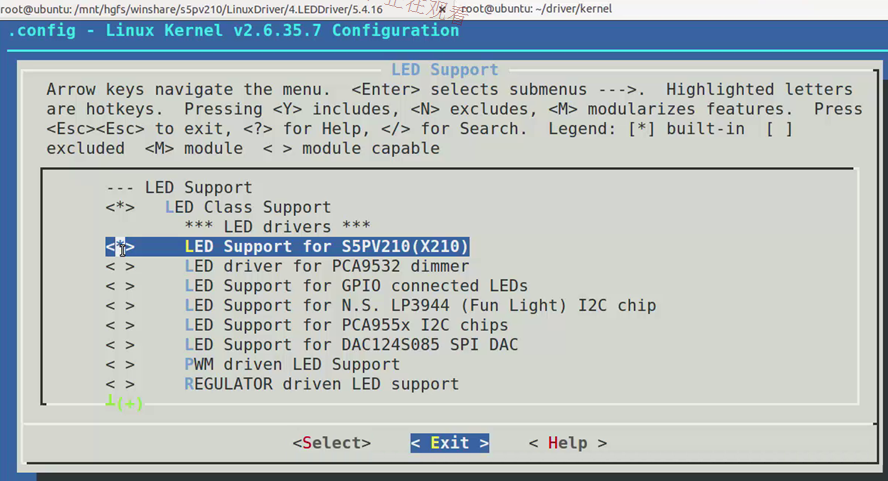This screenshot has width=888, height=481.
Task: Select PWM driven LED Support entry
Action: 292,365
